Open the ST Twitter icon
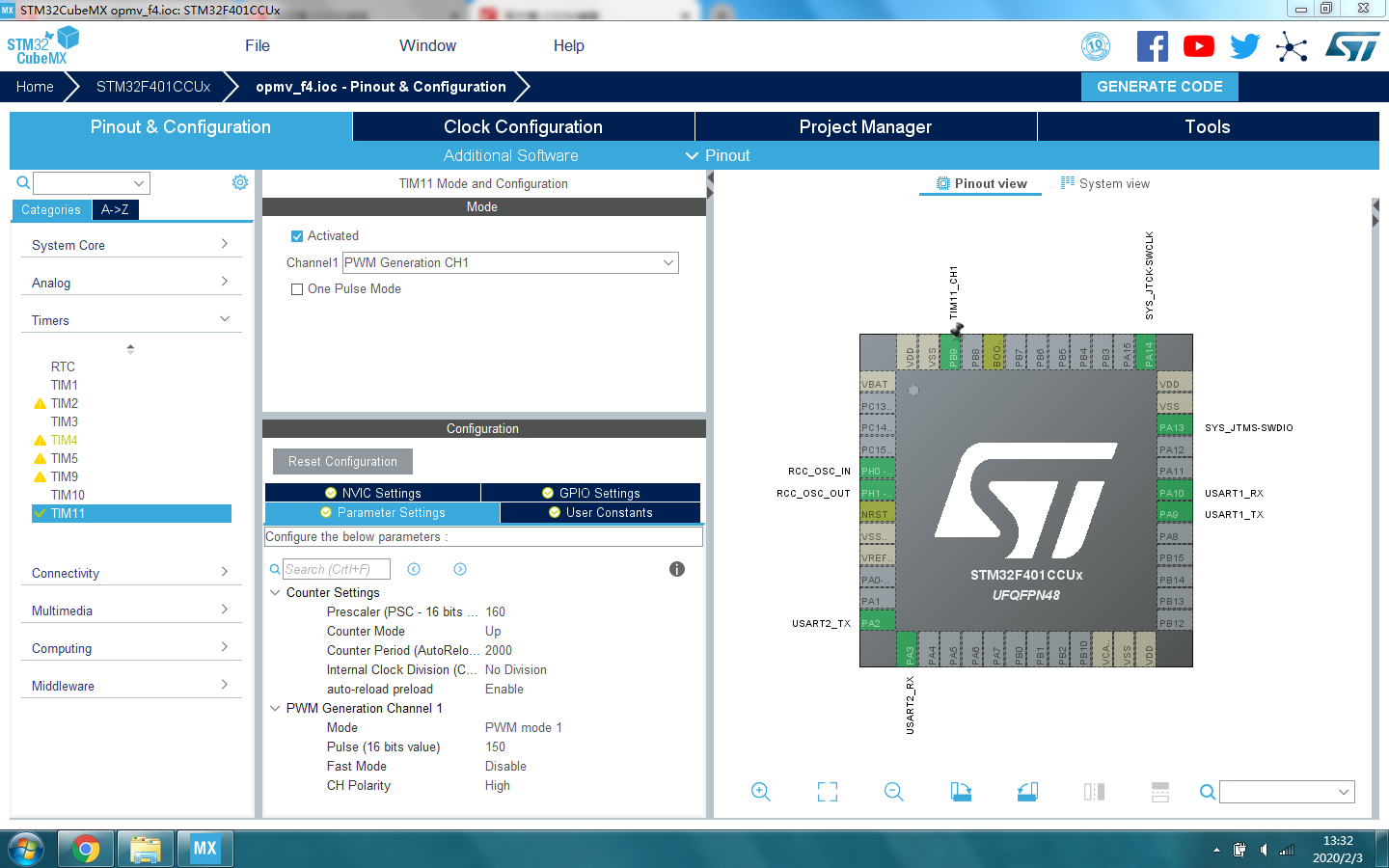 tap(1245, 46)
